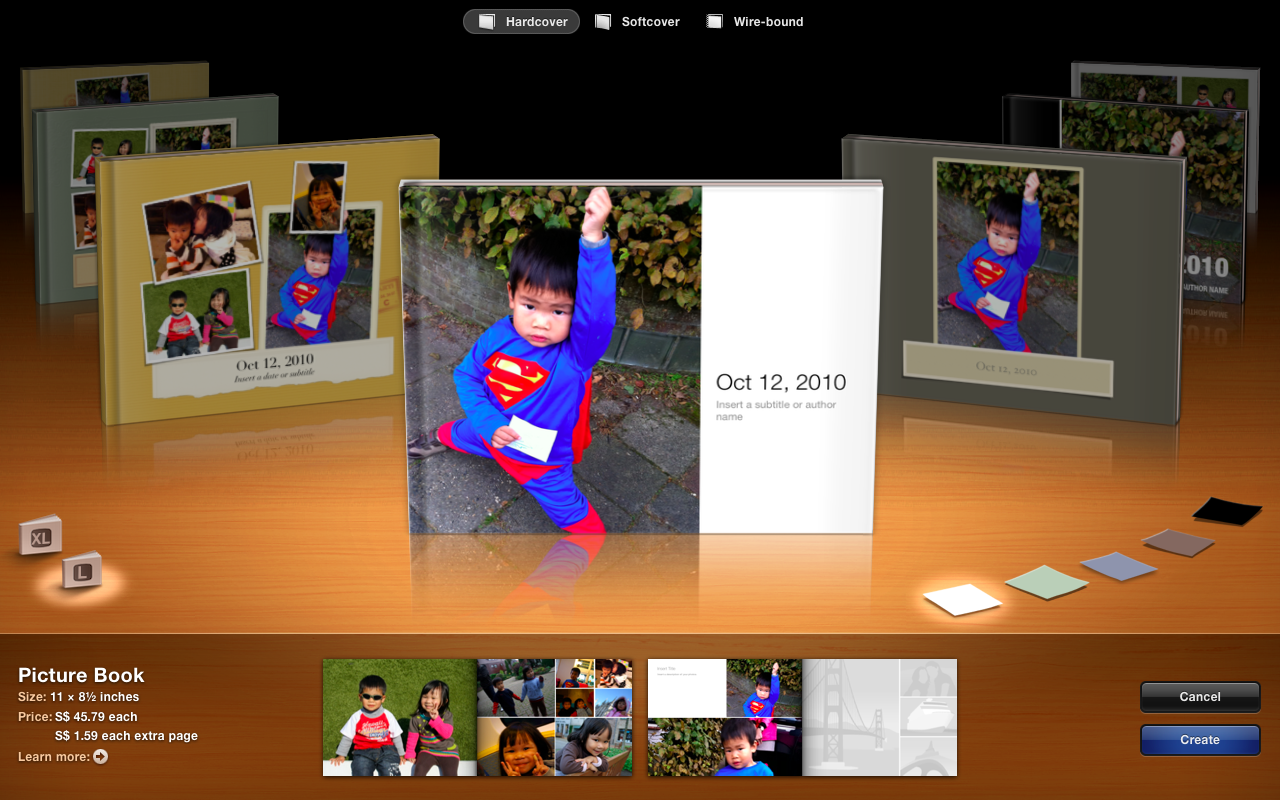Select the Hardcover book type
This screenshot has height=800, width=1280.
(x=521, y=21)
